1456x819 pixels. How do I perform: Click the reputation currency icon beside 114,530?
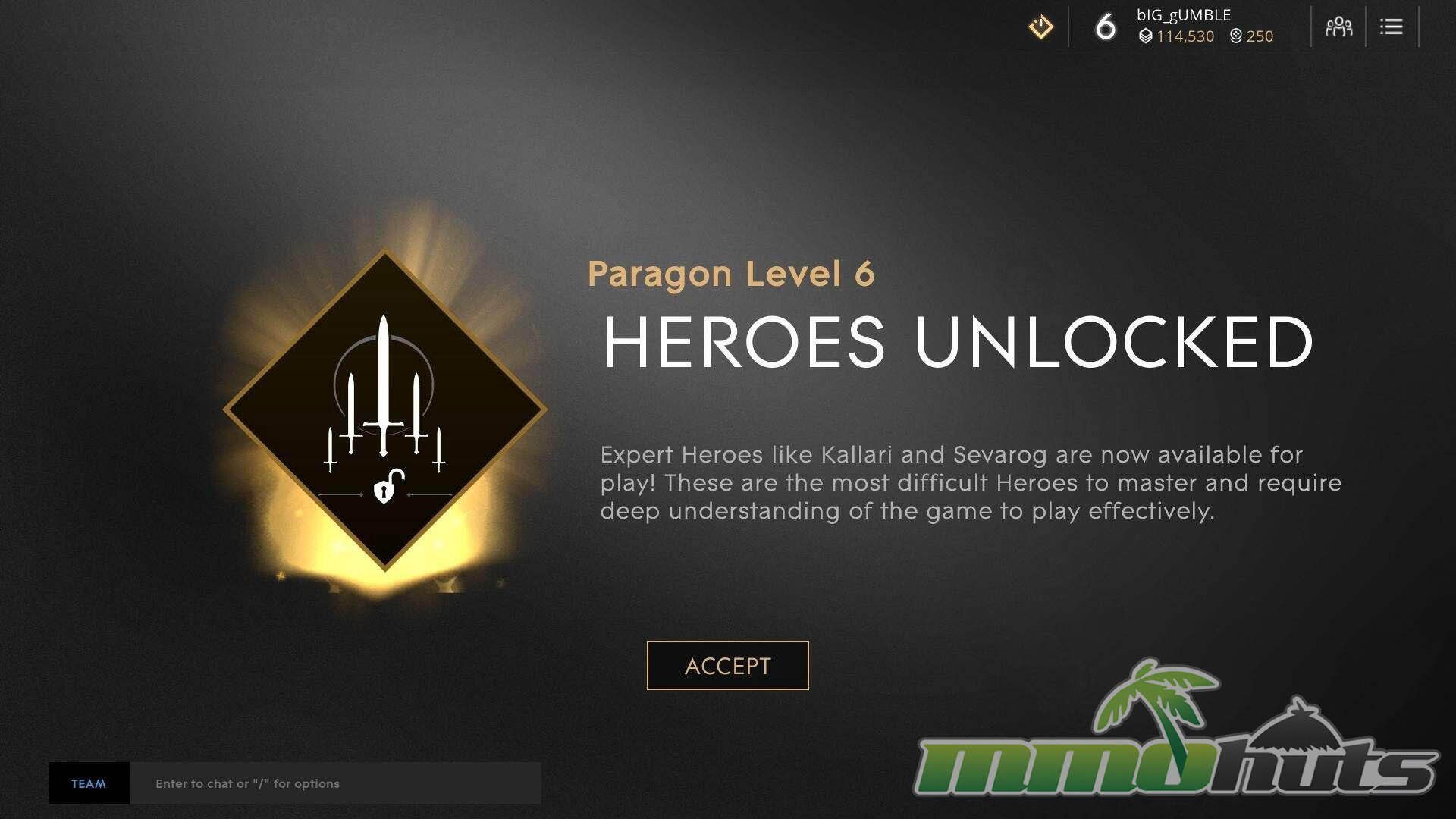click(x=1145, y=36)
